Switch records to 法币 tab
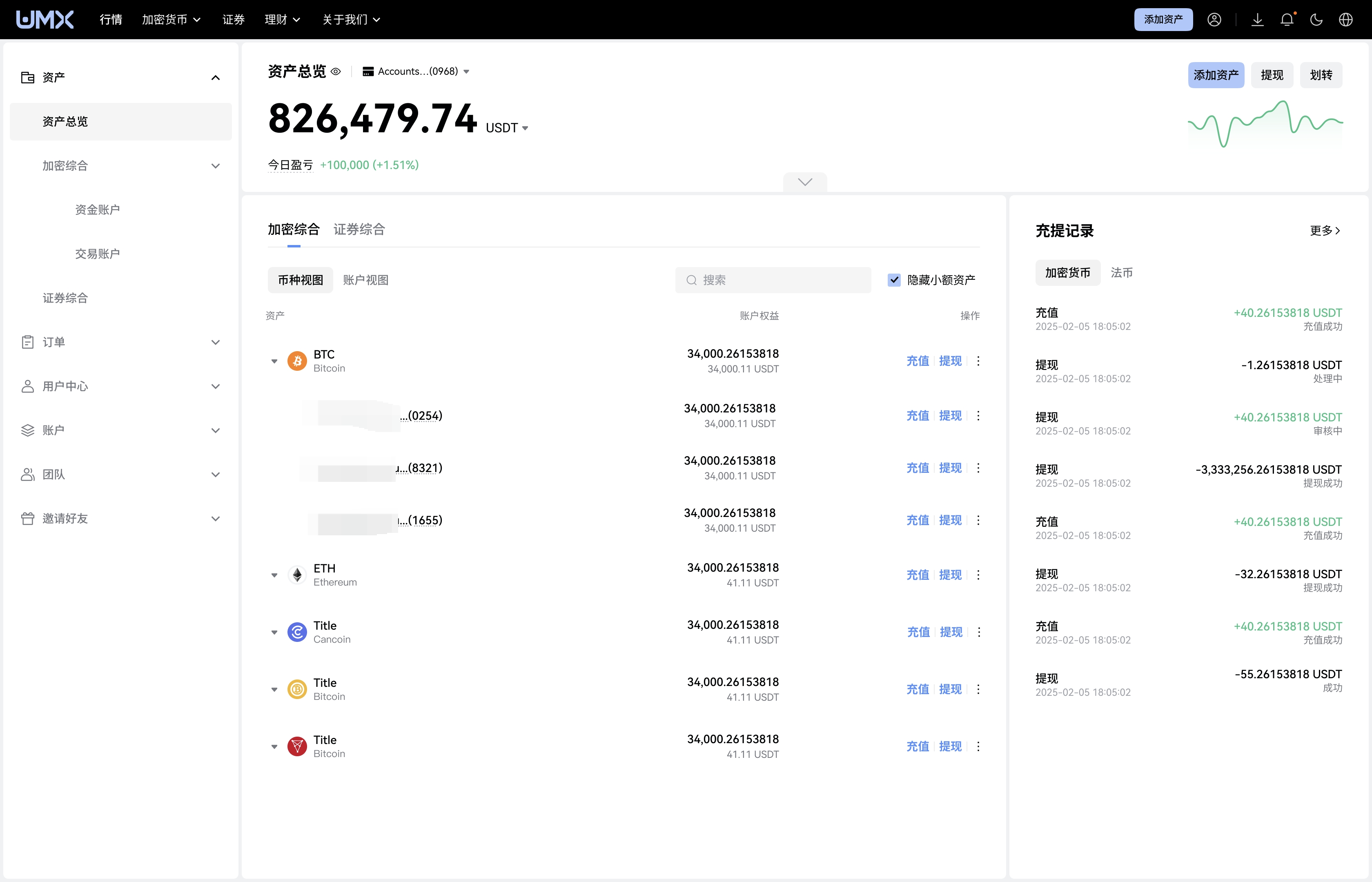The width and height of the screenshot is (1372, 882). click(1121, 273)
